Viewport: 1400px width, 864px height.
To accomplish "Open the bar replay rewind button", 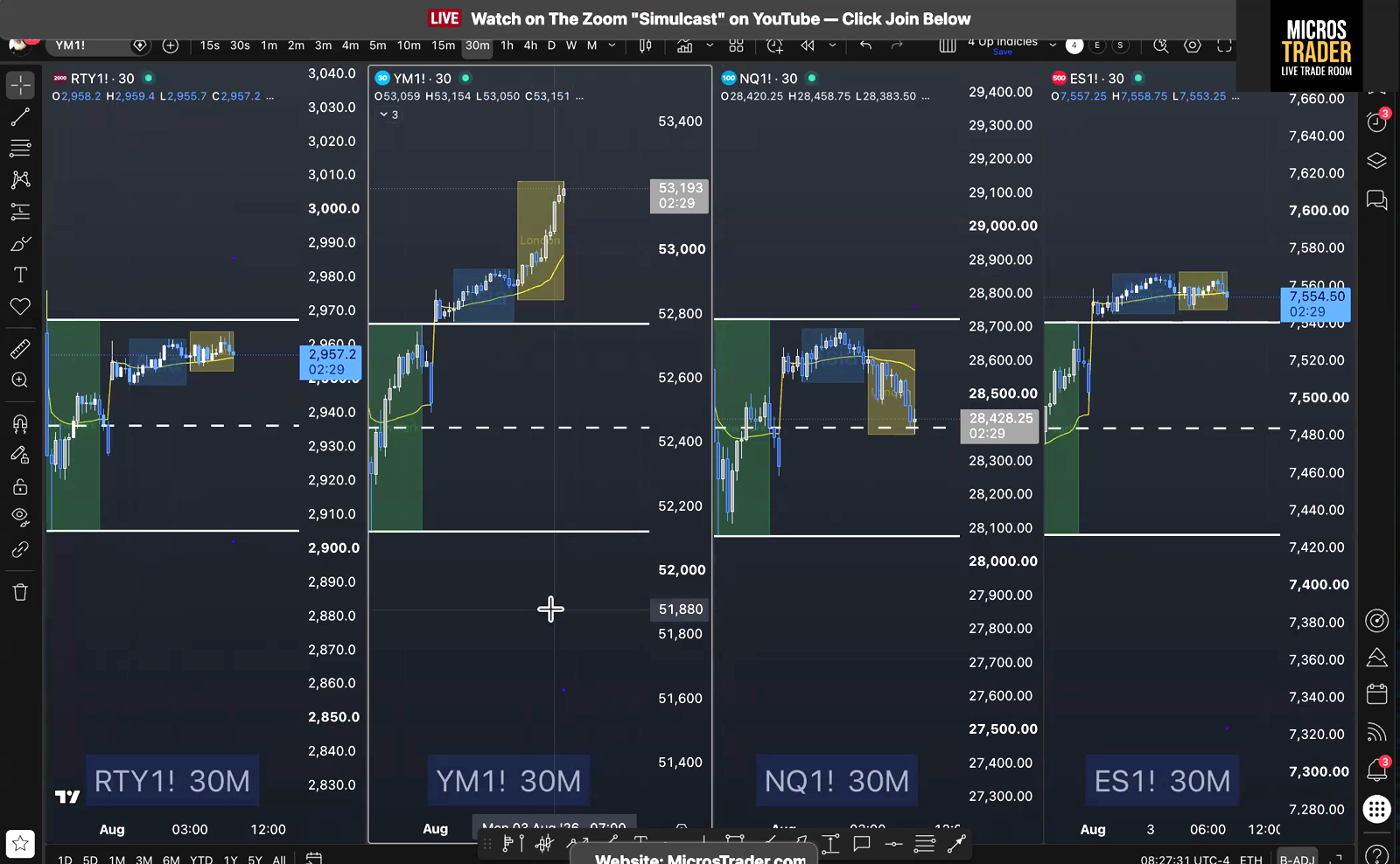I will click(x=808, y=45).
